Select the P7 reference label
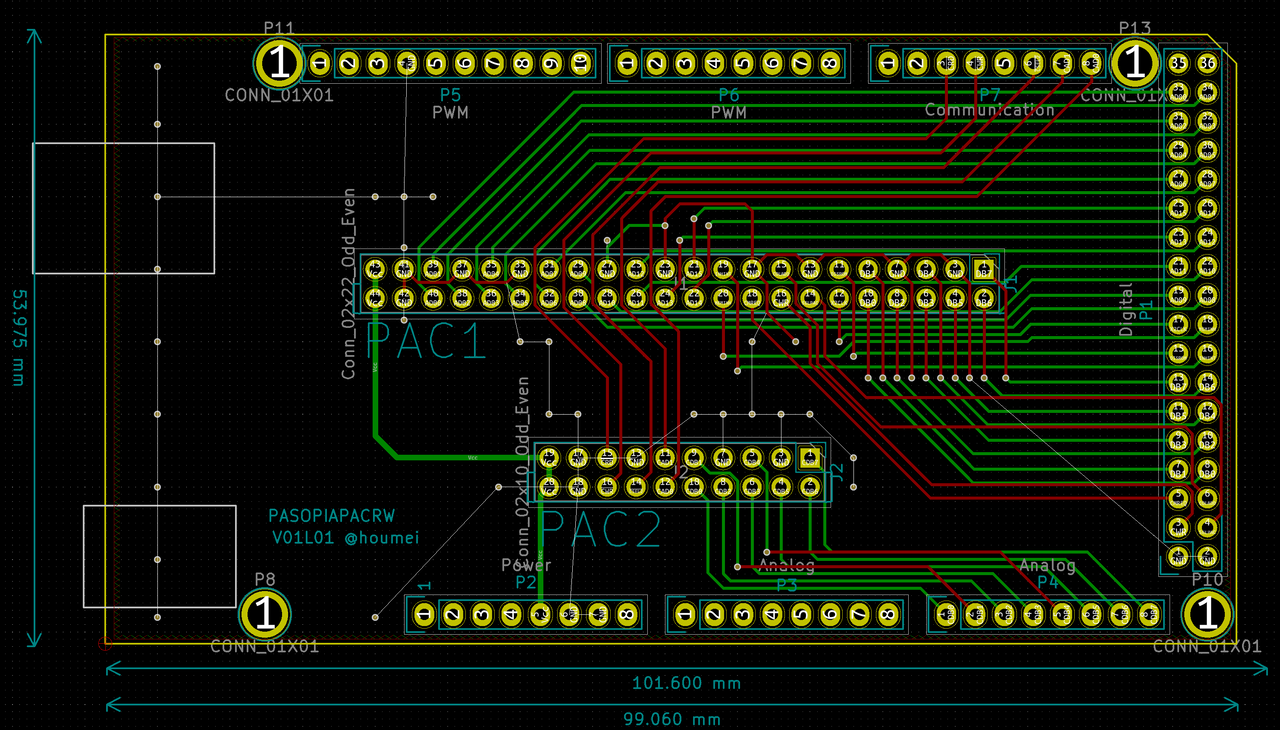Image resolution: width=1280 pixels, height=730 pixels. pyautogui.click(x=990, y=95)
